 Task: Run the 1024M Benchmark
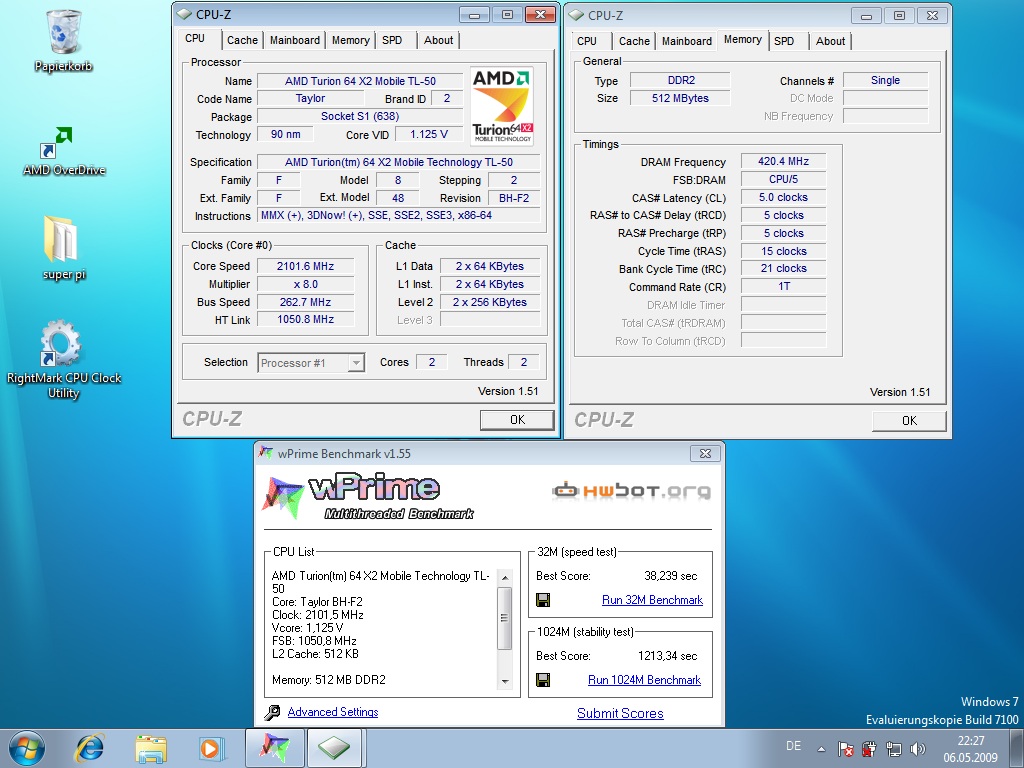click(x=644, y=680)
